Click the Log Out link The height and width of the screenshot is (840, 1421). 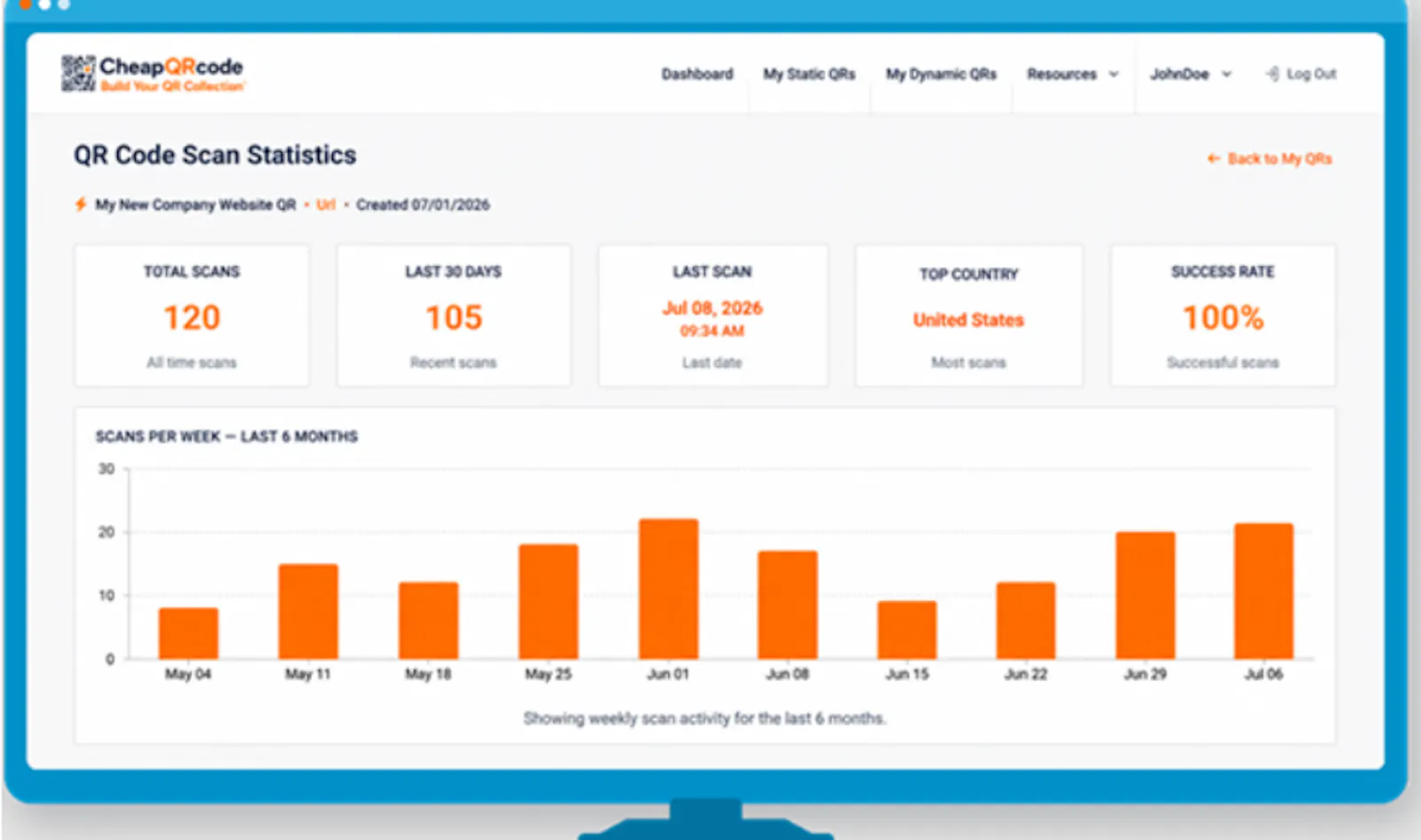(x=1312, y=74)
